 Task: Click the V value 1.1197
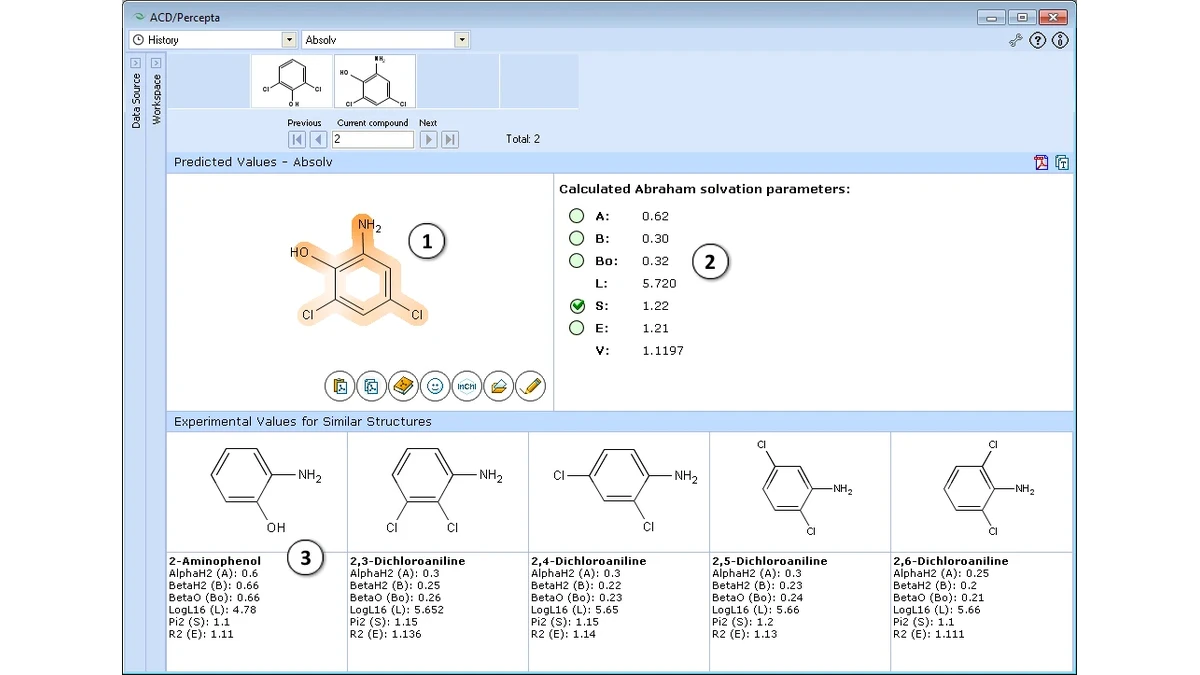point(663,351)
